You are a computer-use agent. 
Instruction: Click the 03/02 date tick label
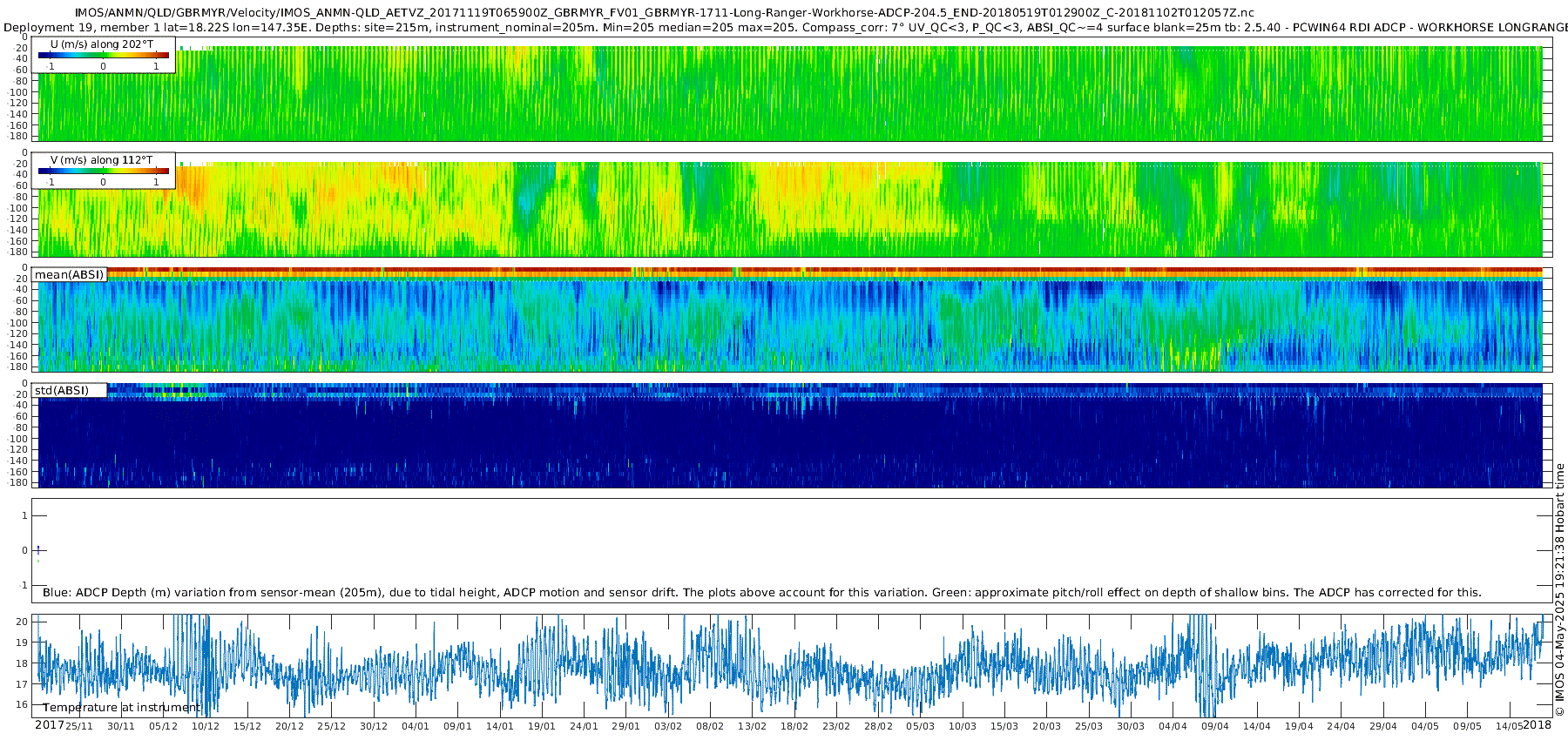pyautogui.click(x=668, y=726)
